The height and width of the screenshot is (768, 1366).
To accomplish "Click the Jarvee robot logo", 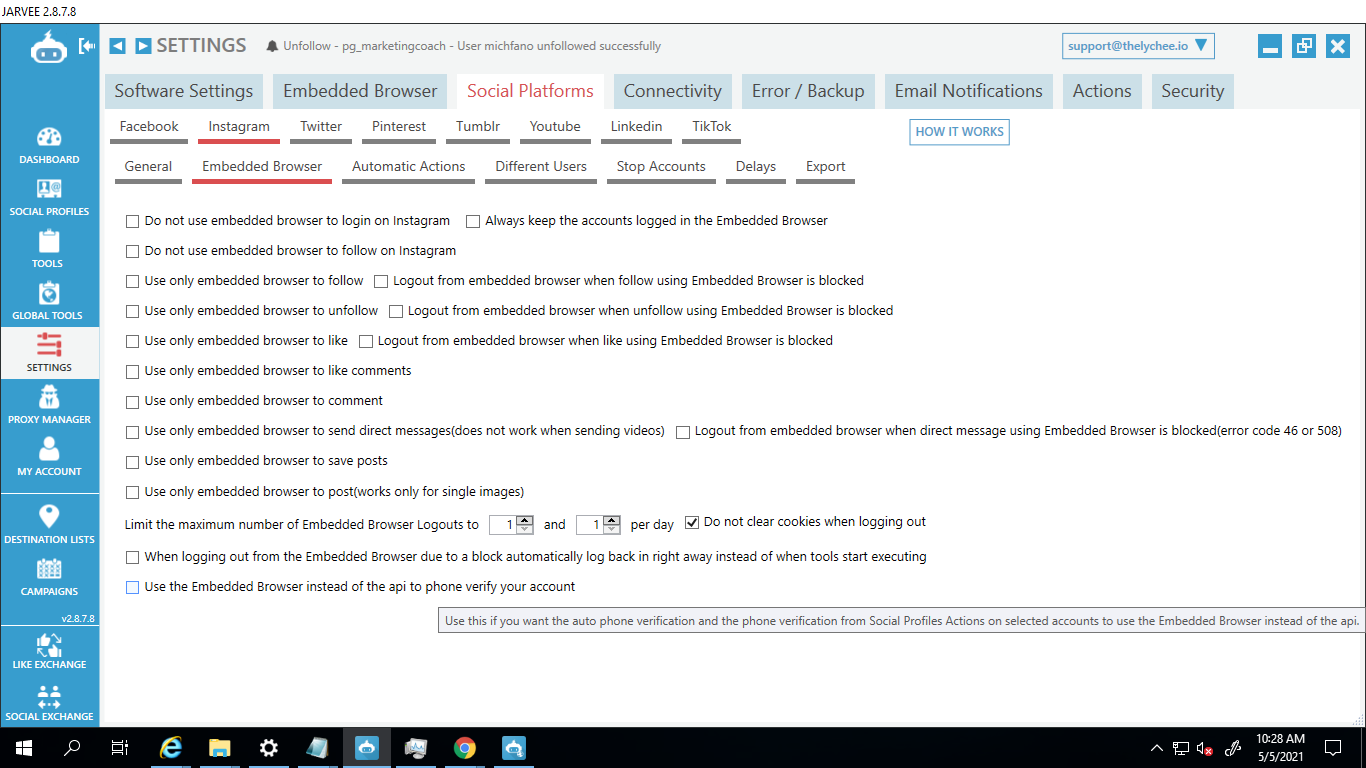I will click(49, 47).
